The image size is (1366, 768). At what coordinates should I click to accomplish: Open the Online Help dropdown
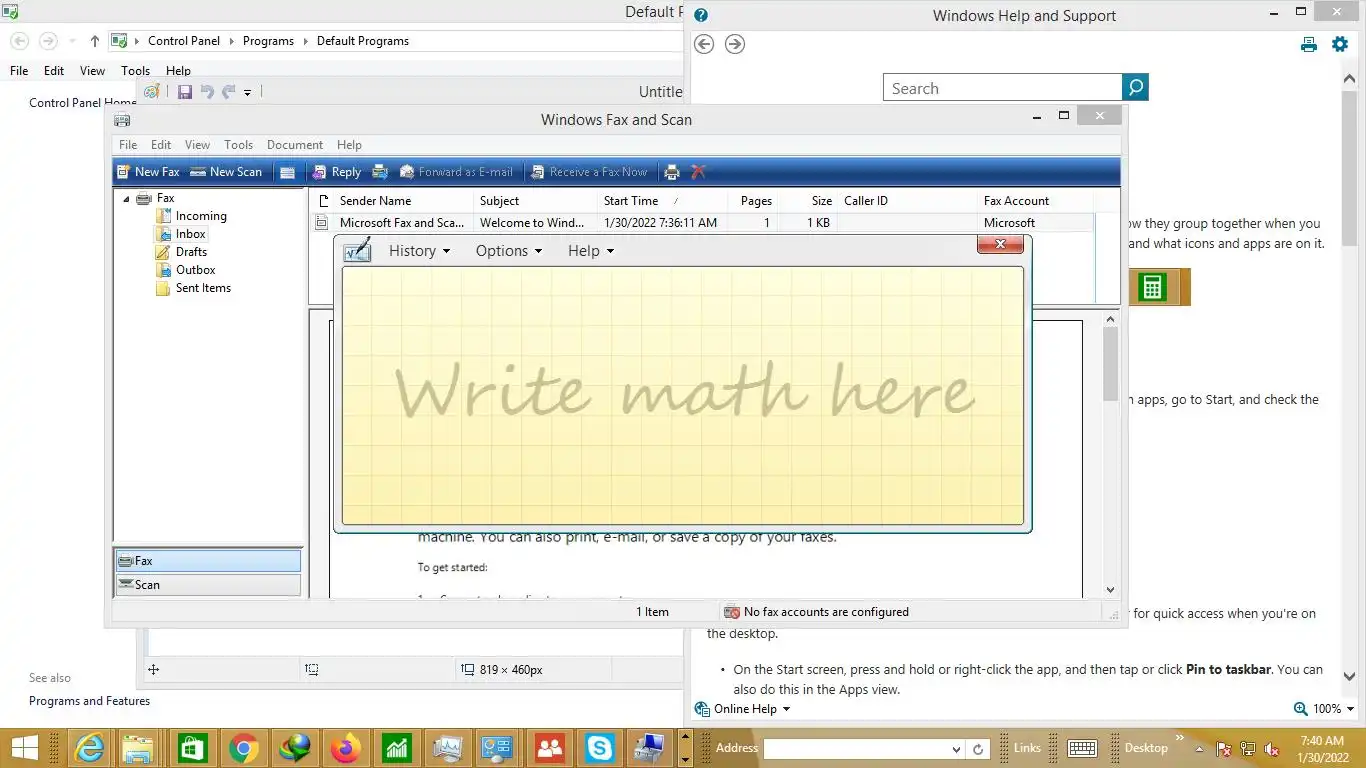(743, 709)
